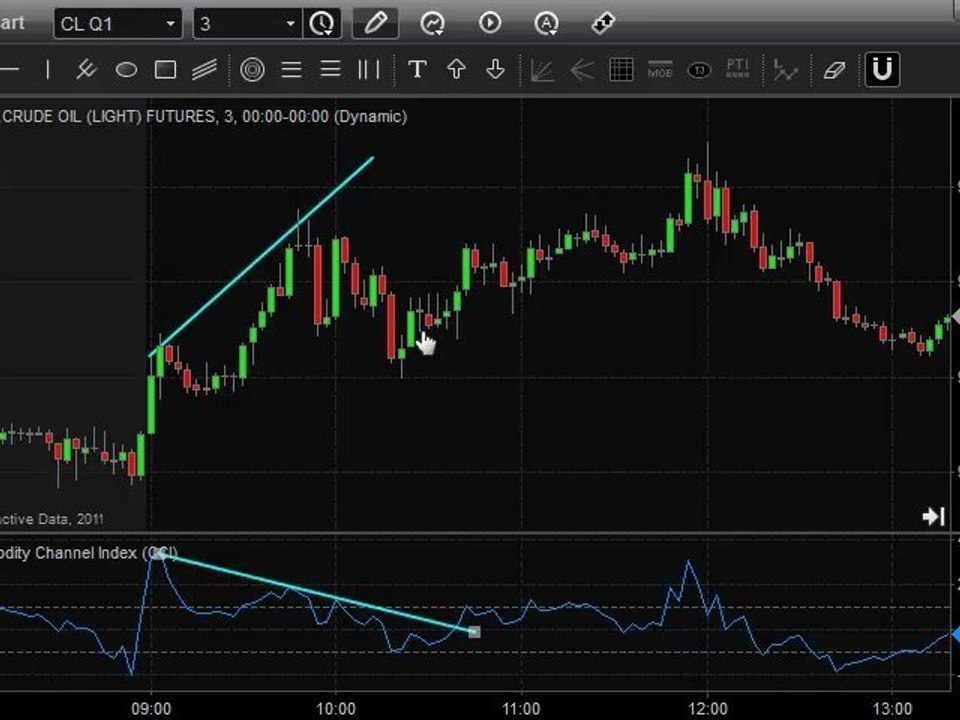
Task: Click the scroll-to-latest arrow on chart
Action: (x=934, y=516)
